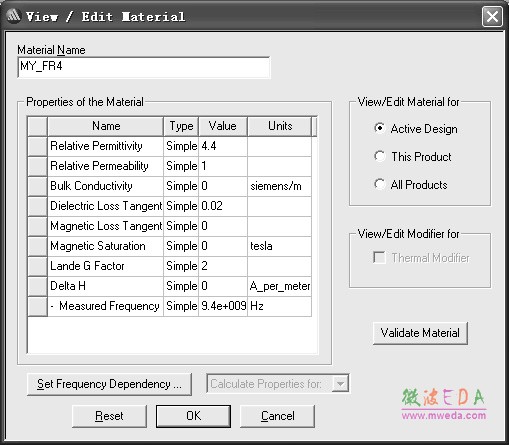Click the Units cell for Bulk Conductivity

[x=280, y=186]
